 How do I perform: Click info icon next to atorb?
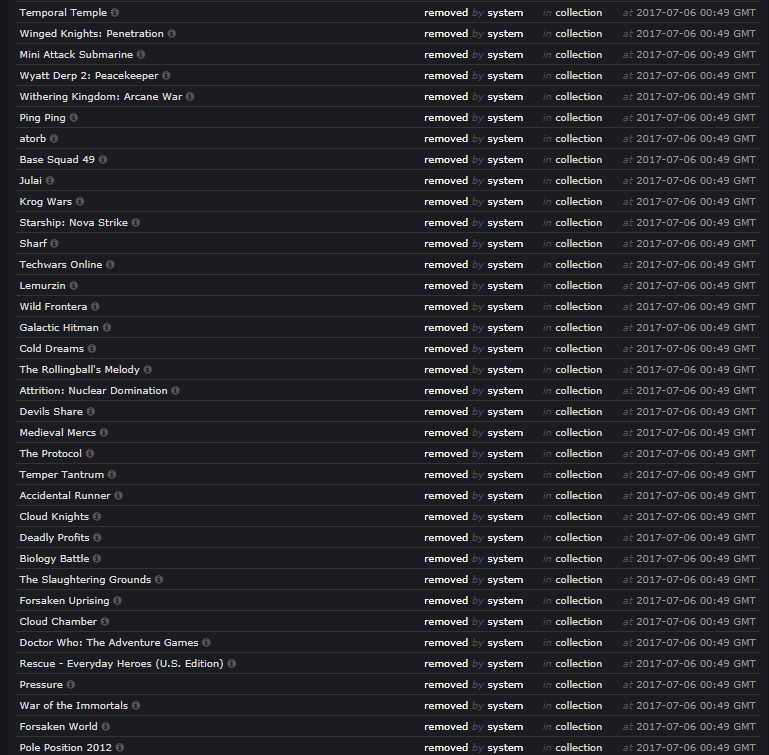pyautogui.click(x=54, y=139)
